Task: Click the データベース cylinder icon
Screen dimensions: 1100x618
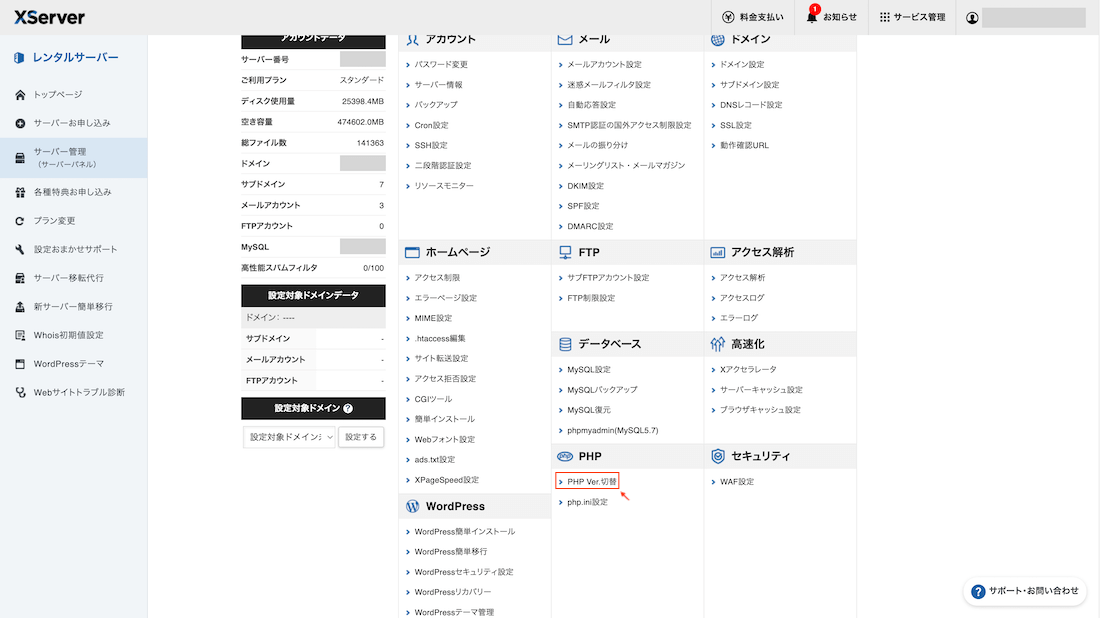Action: 565,344
